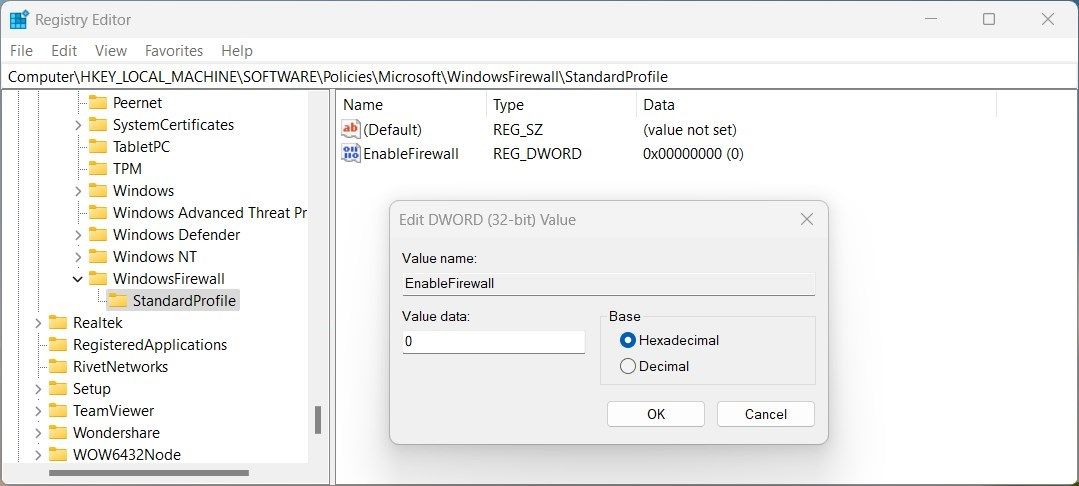This screenshot has height=486, width=1079.
Task: Select the WOW6432Node folder icon
Action: pos(58,456)
